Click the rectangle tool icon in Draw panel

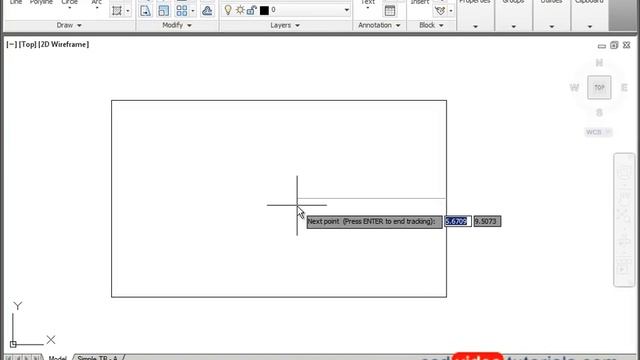[117, 11]
